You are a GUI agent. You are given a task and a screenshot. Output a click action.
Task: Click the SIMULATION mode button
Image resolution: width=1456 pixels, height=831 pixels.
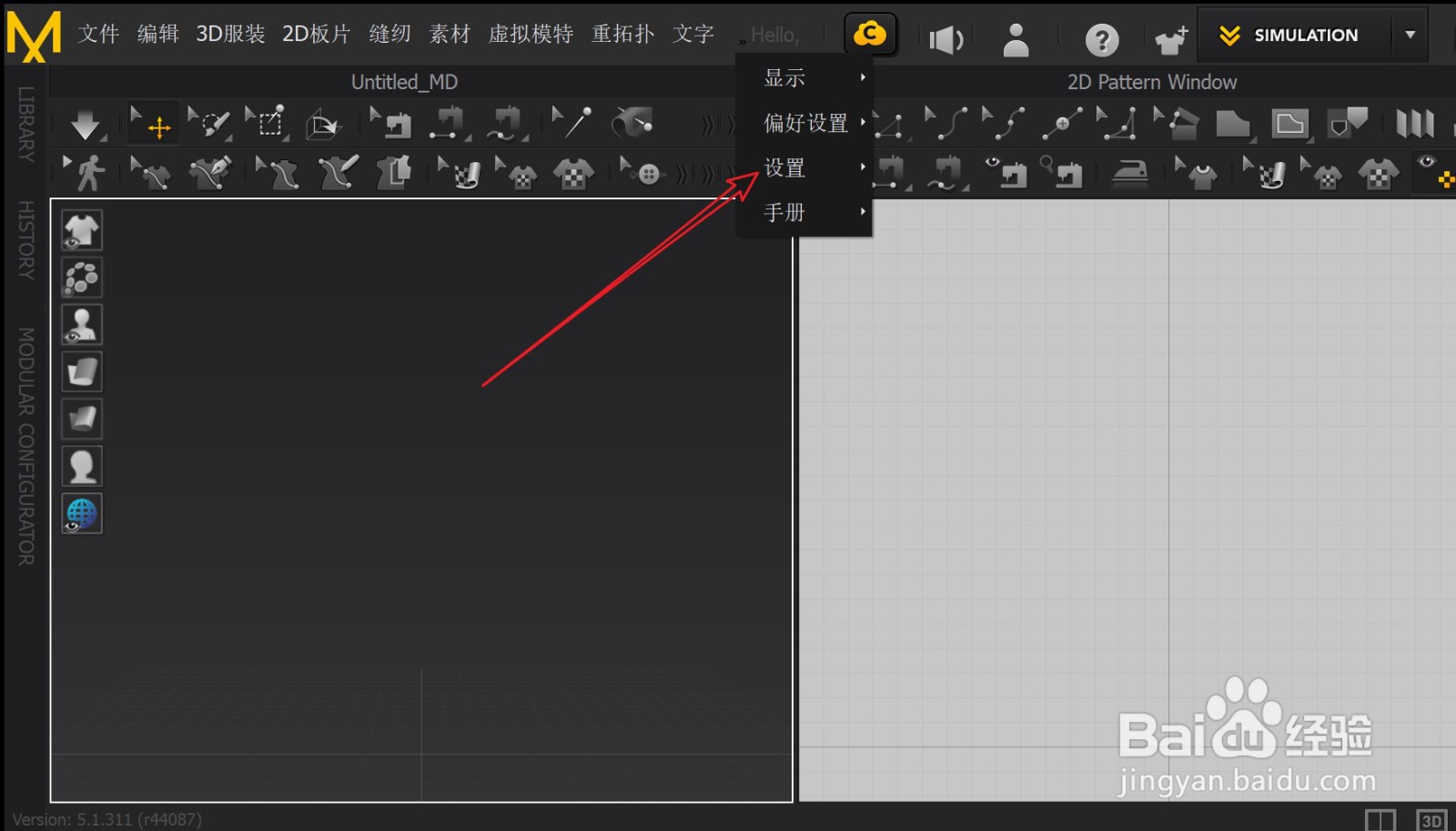[x=1294, y=35]
